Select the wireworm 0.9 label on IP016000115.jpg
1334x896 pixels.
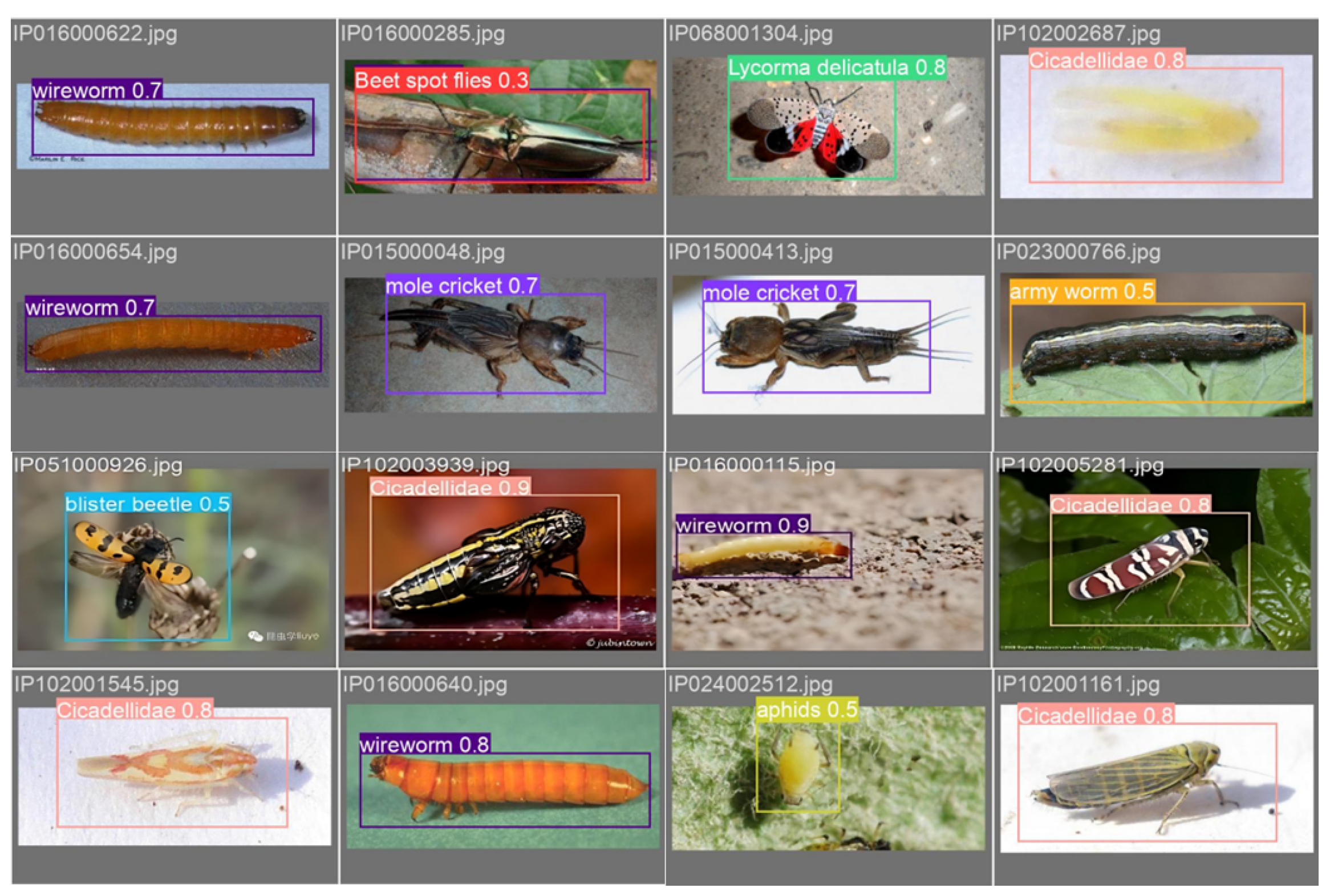click(743, 523)
